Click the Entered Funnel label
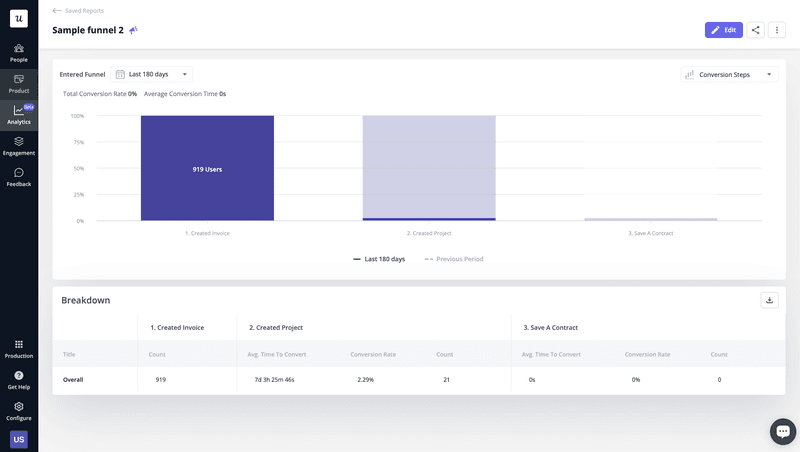 pos(82,74)
